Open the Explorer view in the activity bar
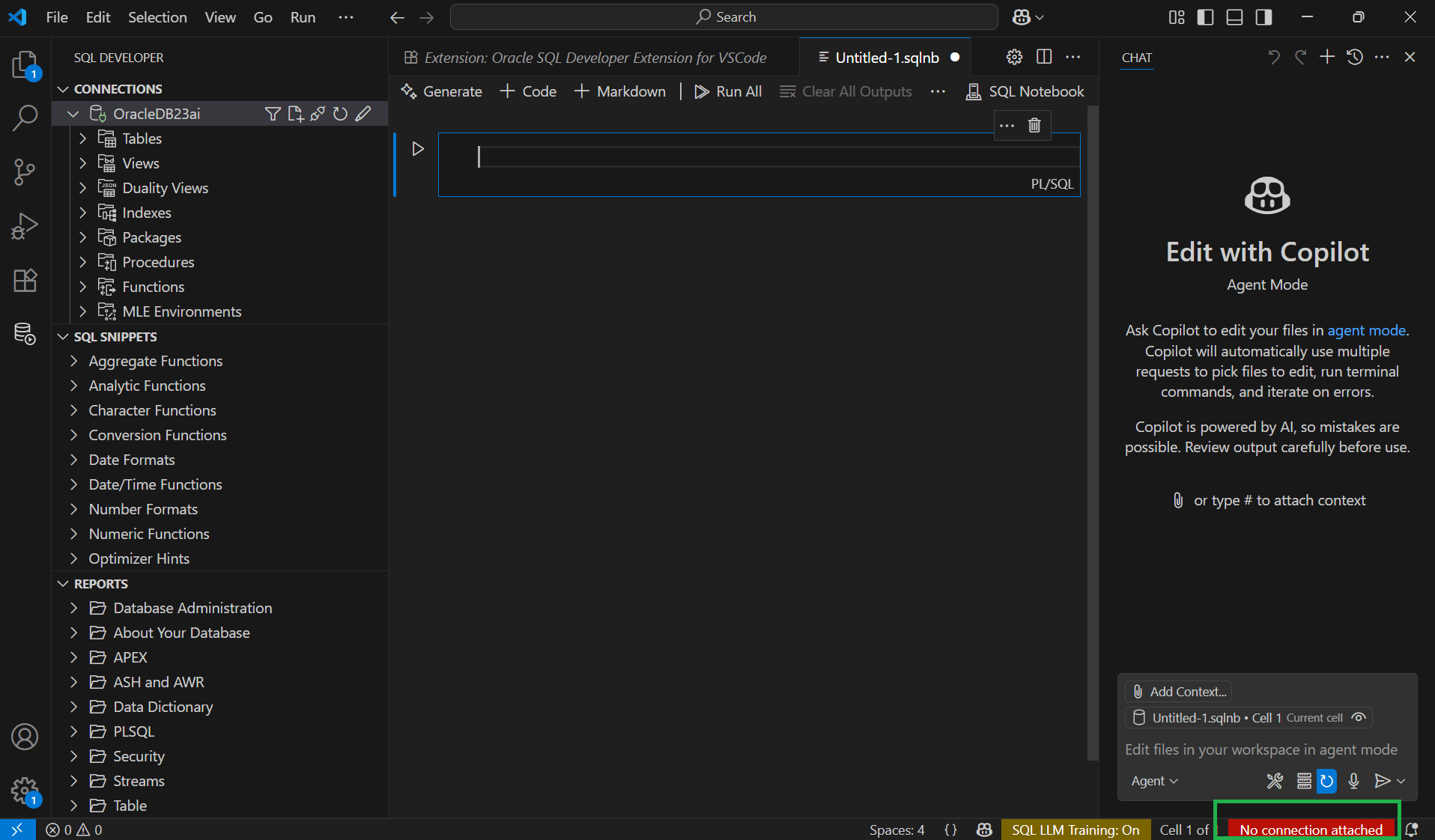1435x840 pixels. click(x=25, y=64)
